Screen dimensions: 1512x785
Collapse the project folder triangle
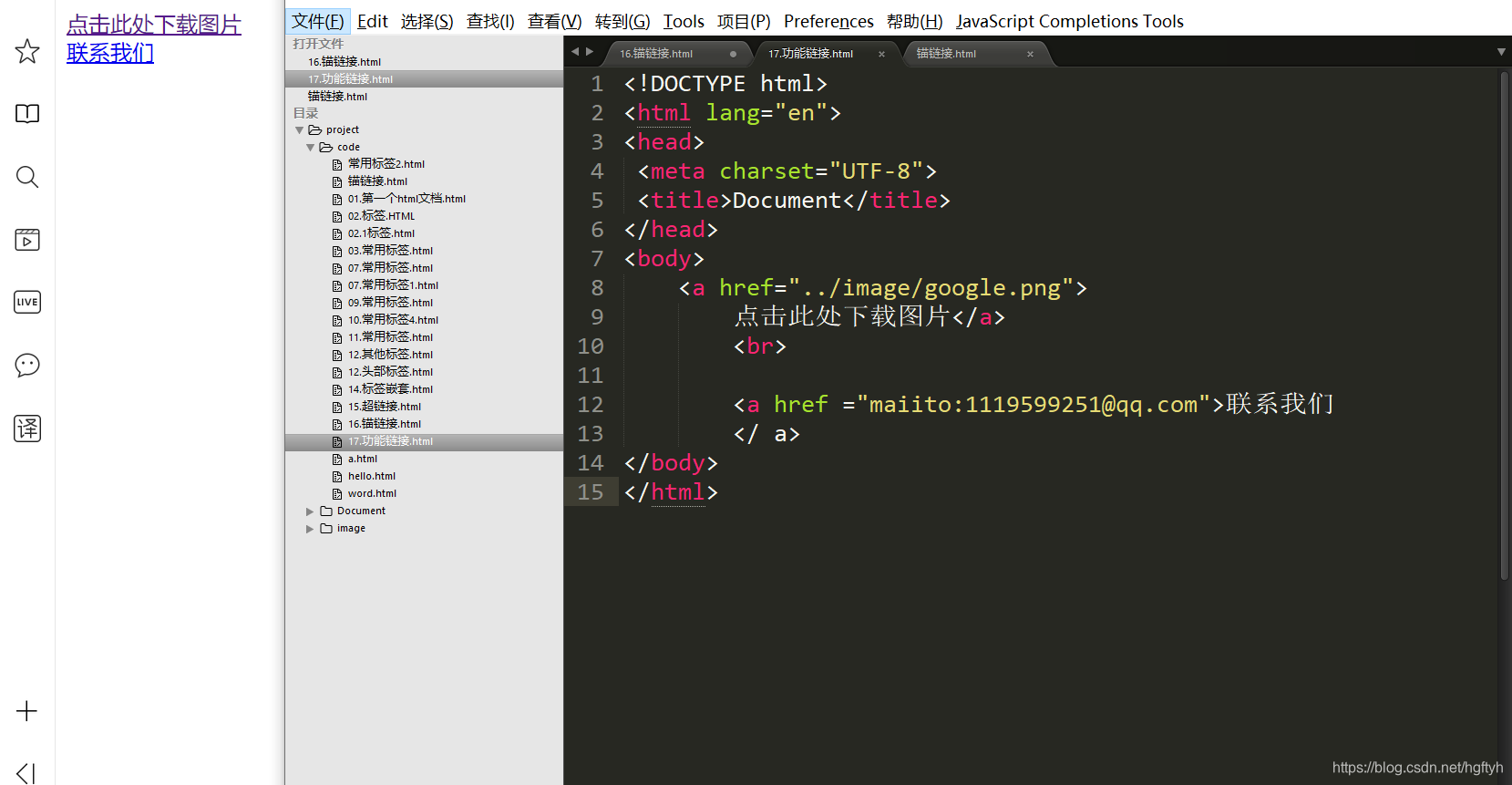pos(300,130)
